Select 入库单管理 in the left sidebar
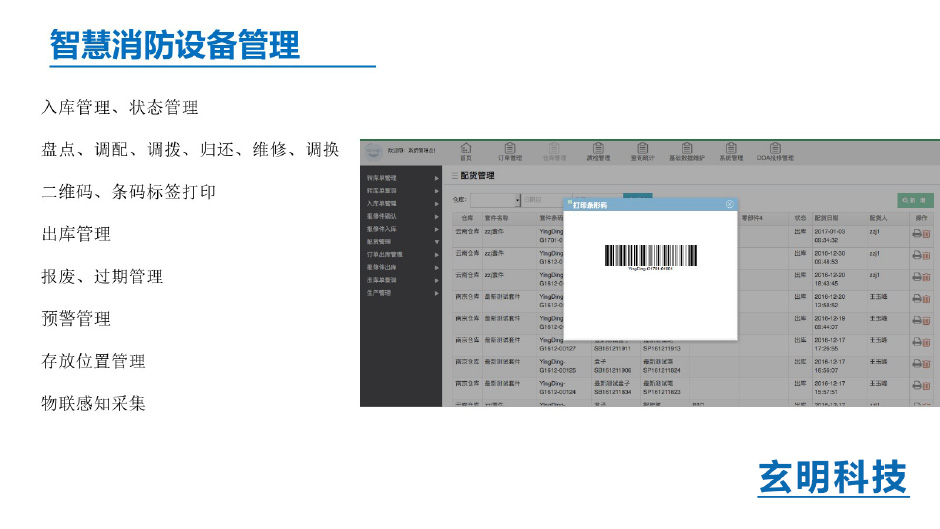940x529 pixels. coord(400,203)
